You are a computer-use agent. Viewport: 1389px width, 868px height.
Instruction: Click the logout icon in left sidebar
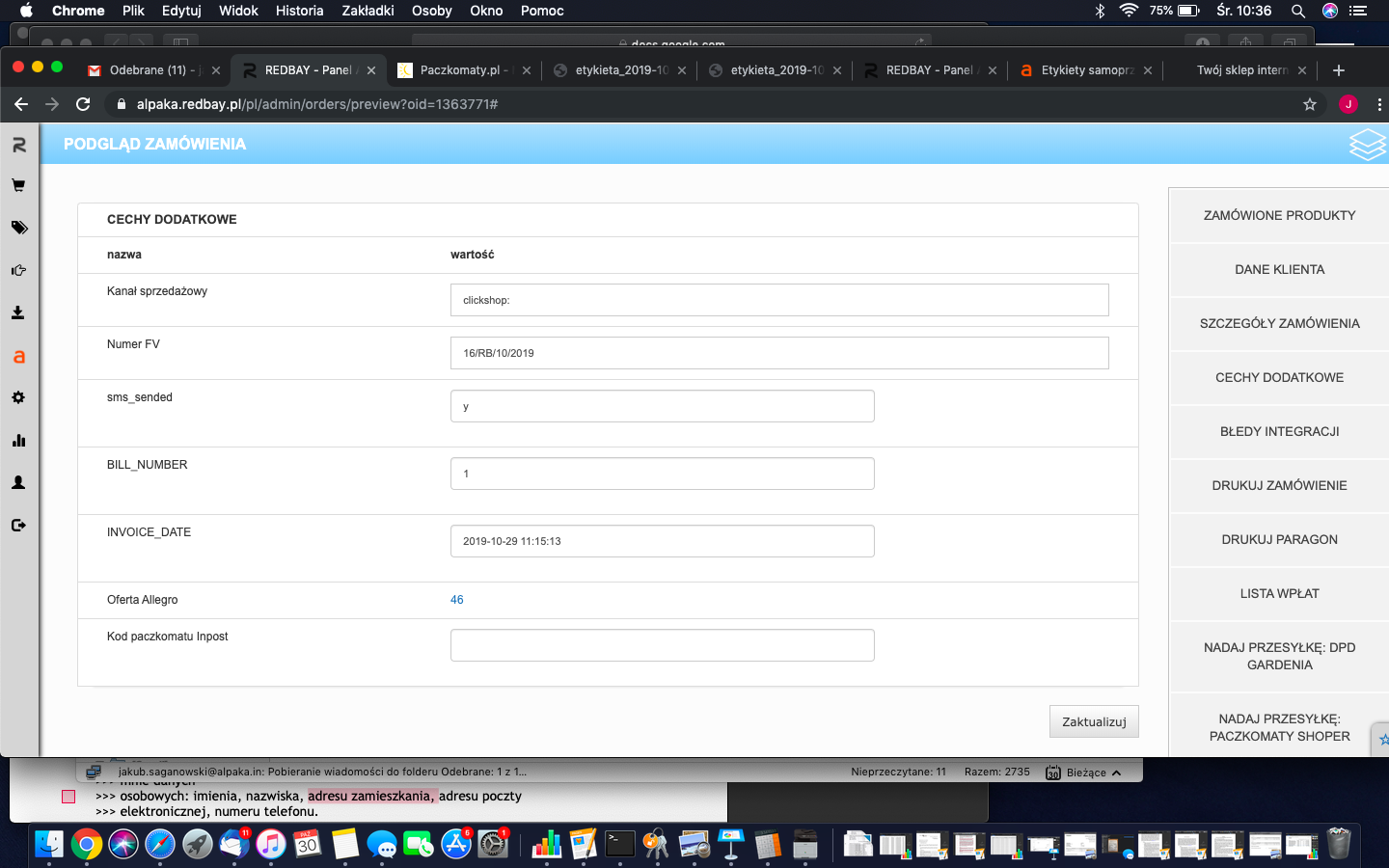click(18, 526)
